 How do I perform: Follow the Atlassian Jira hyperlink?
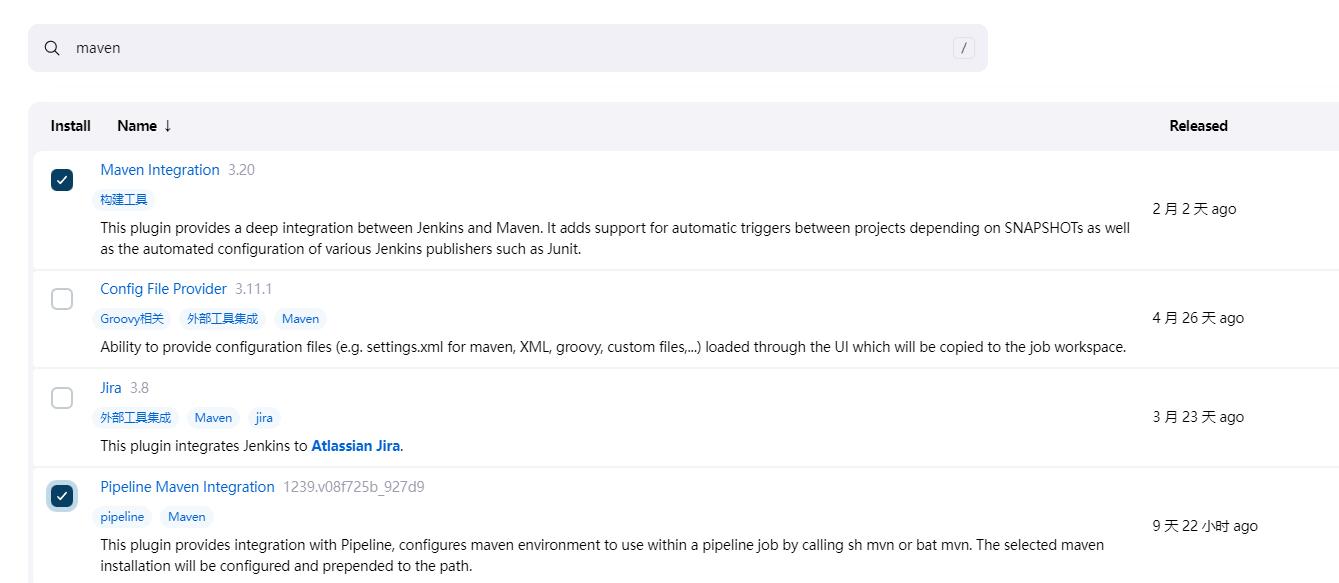coord(355,446)
